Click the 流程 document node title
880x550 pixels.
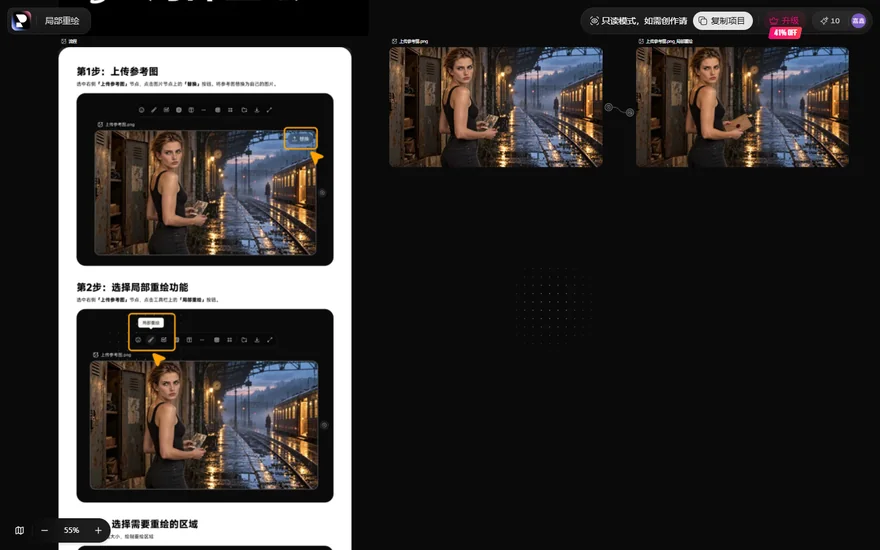click(72, 42)
